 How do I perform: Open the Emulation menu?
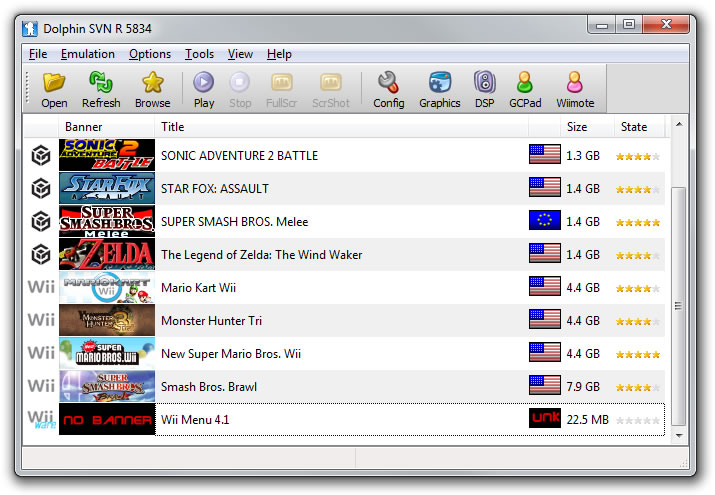87,54
